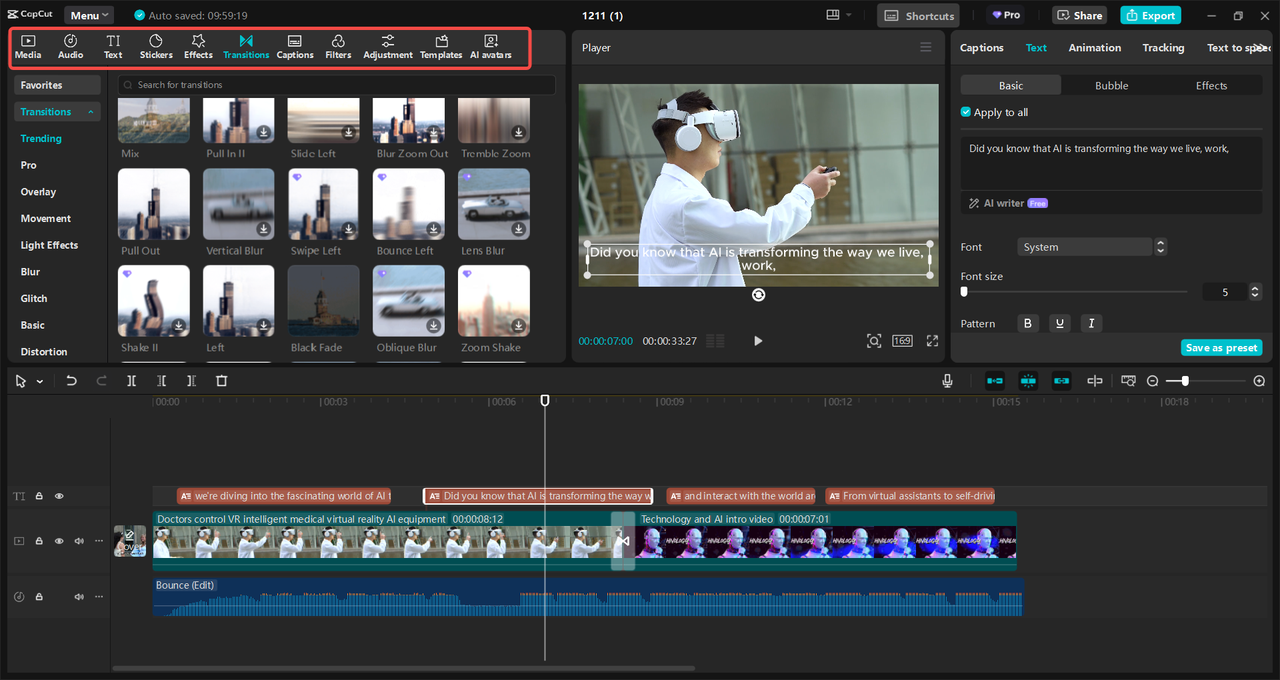Zoom in the timeline with plus icon

pos(1259,381)
